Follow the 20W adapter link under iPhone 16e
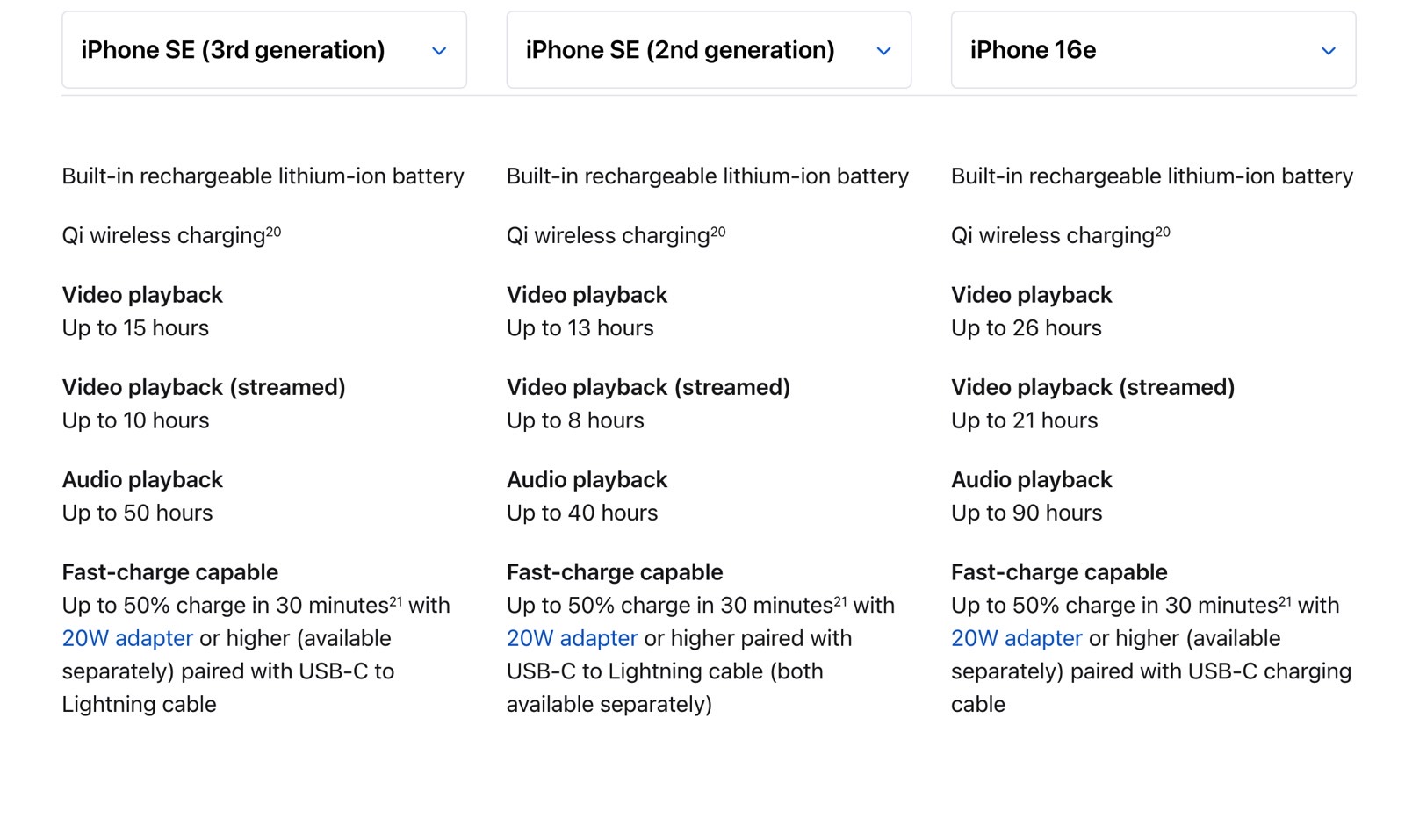The image size is (1405, 840). [x=1017, y=638]
